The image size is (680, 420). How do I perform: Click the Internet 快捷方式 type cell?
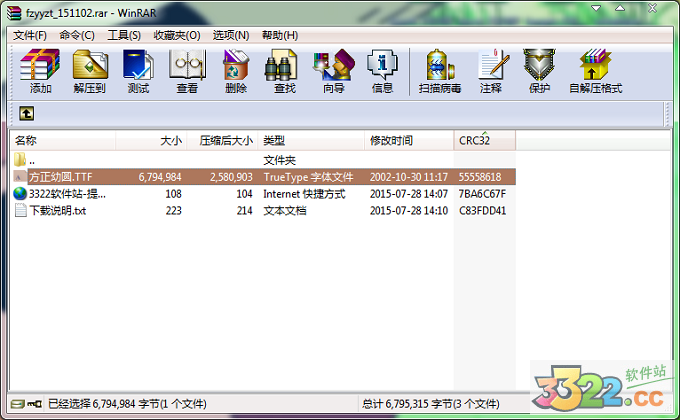(x=304, y=194)
